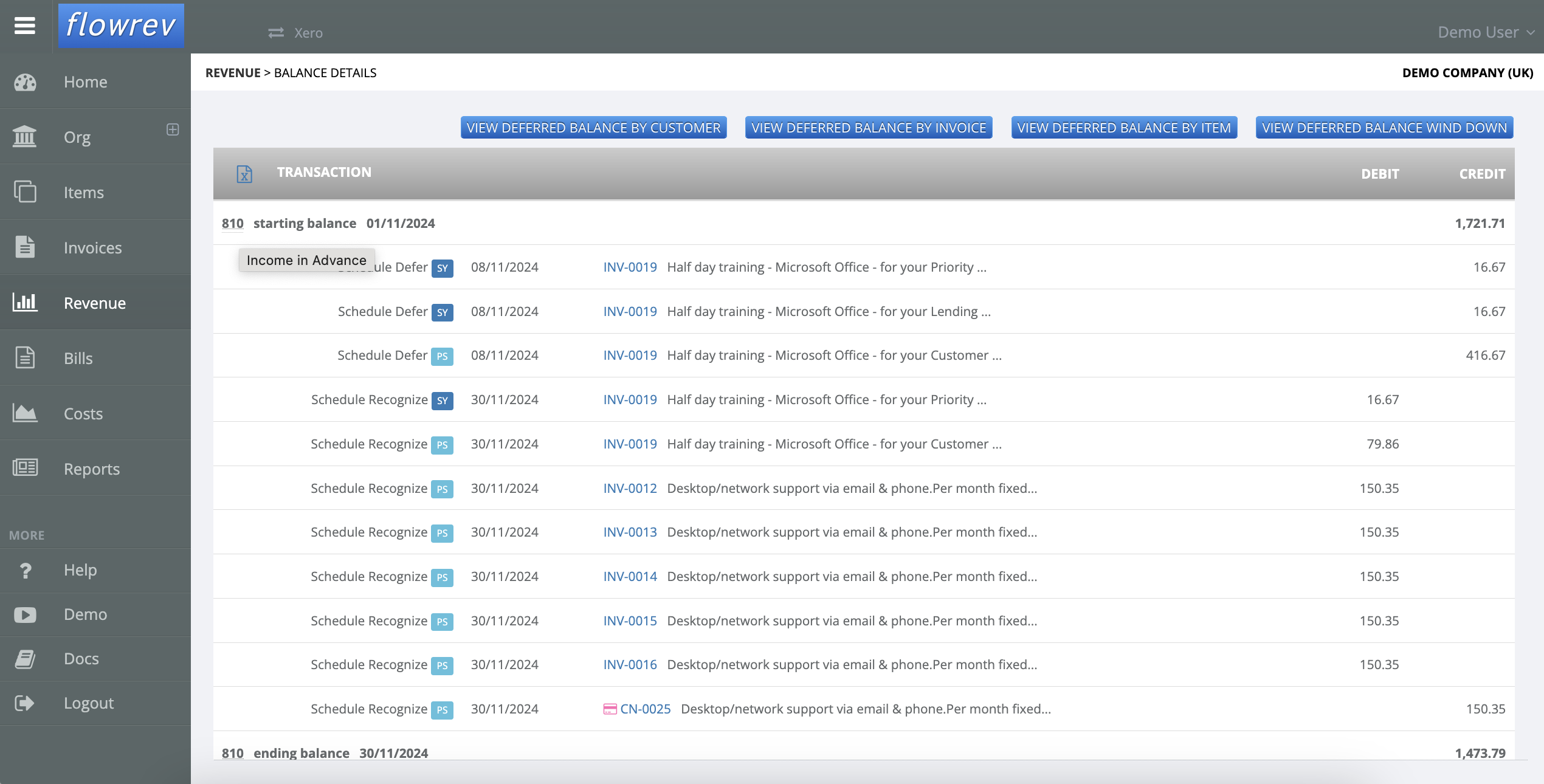Click the Costs area chart icon
The image size is (1544, 784).
point(25,413)
